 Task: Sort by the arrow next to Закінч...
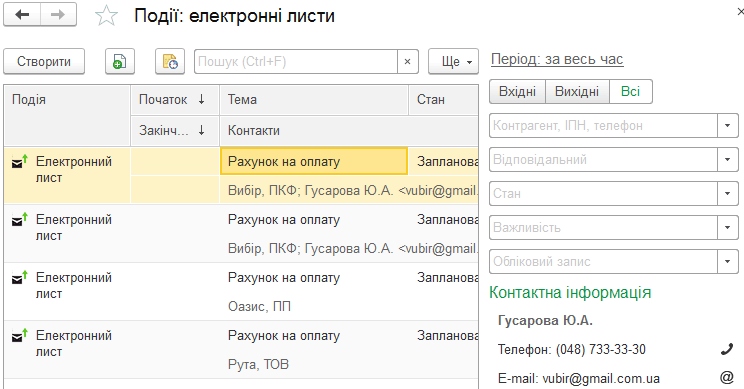[201, 130]
